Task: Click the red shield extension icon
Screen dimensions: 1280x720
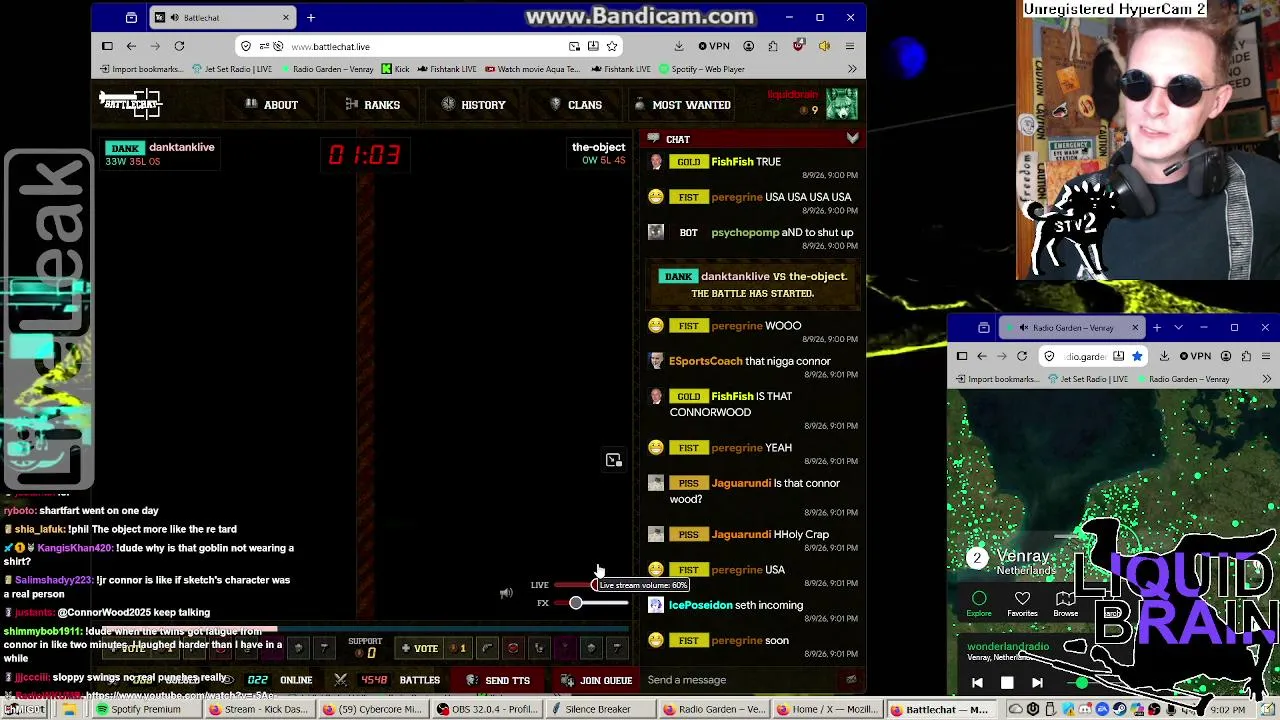Action: 798,46
